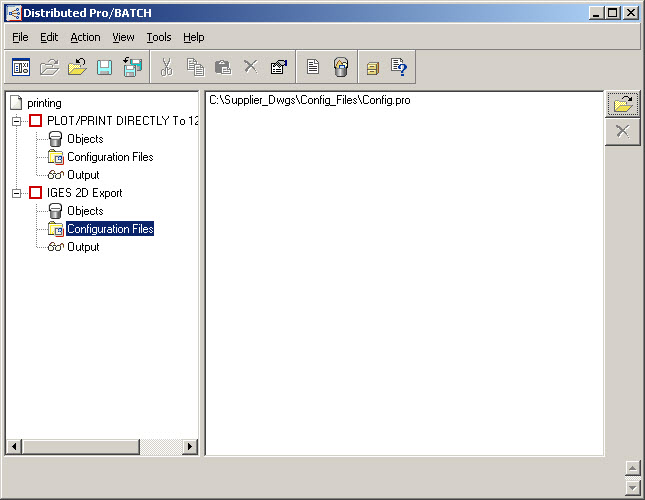The height and width of the screenshot is (500, 645).
Task: Click the yellow stacked boxes toolbar icon
Action: pyautogui.click(x=373, y=68)
